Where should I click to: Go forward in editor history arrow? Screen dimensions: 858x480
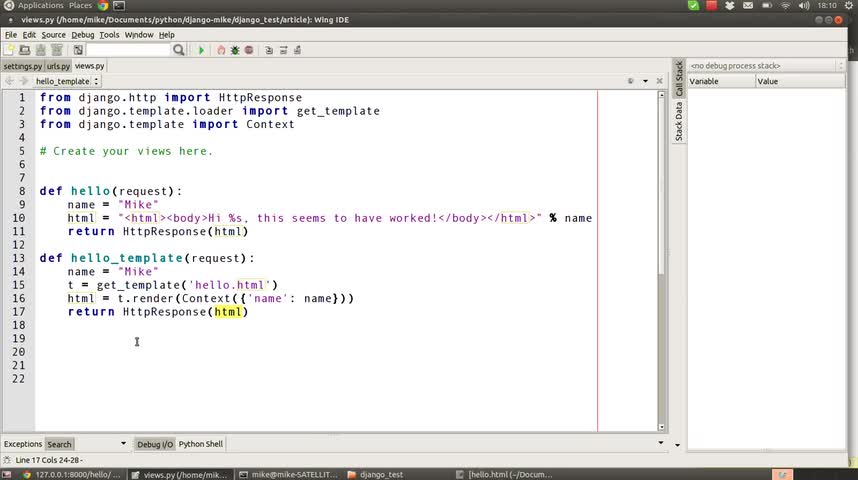pos(23,81)
